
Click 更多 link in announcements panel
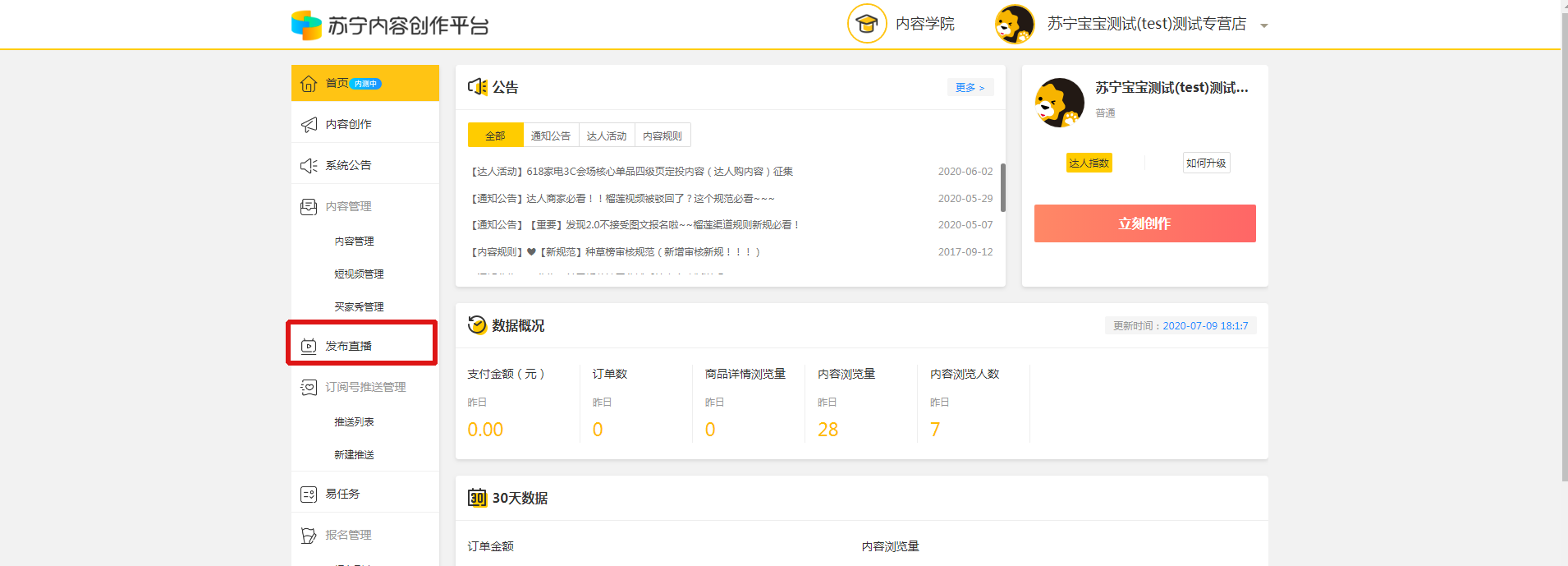coord(970,87)
